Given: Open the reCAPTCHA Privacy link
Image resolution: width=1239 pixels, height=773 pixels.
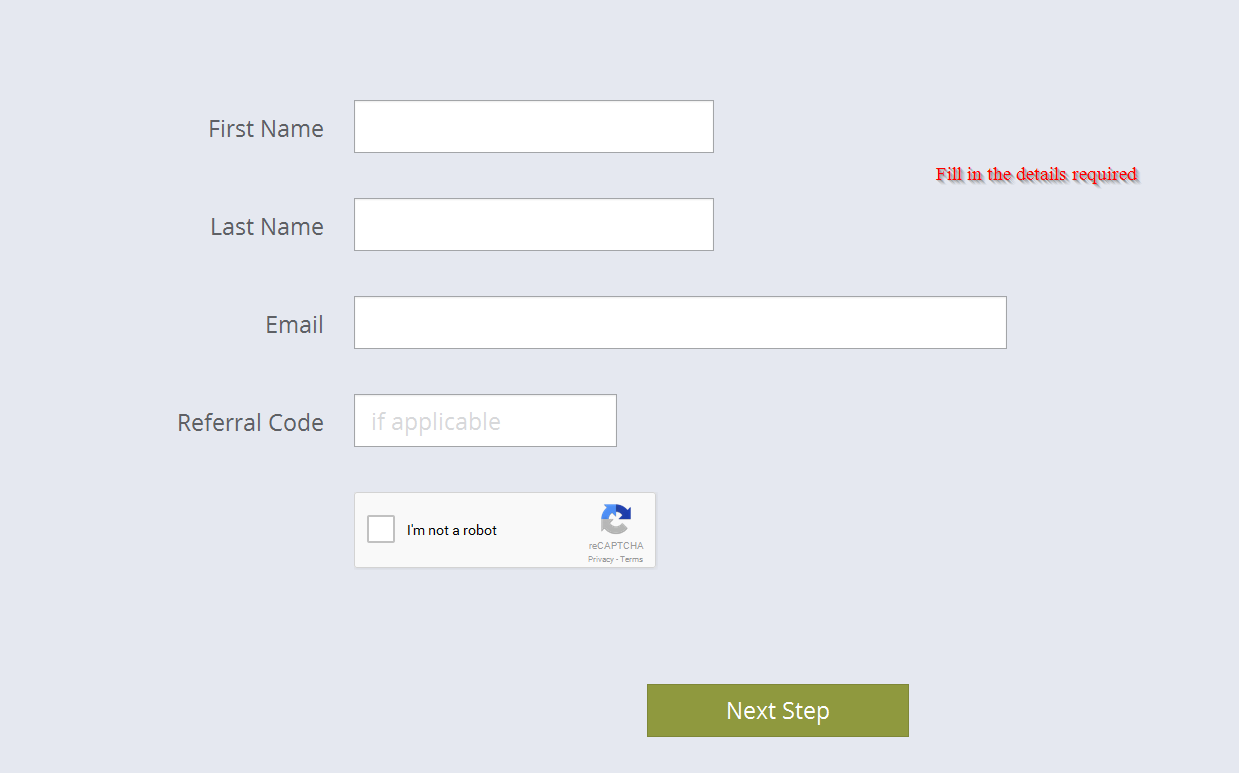Looking at the screenshot, I should (600, 560).
